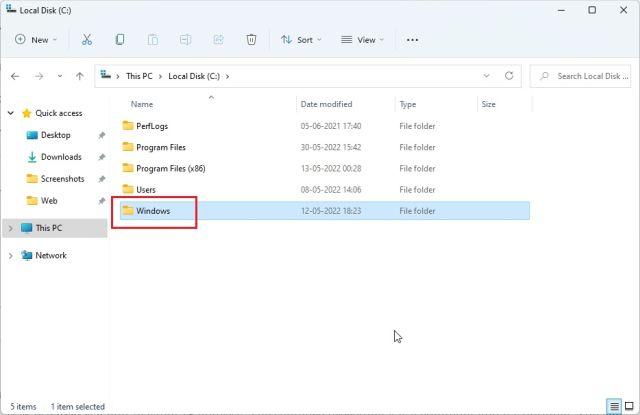This screenshot has height=415, width=640.
Task: Click the drive icon in address bar
Action: coord(106,75)
